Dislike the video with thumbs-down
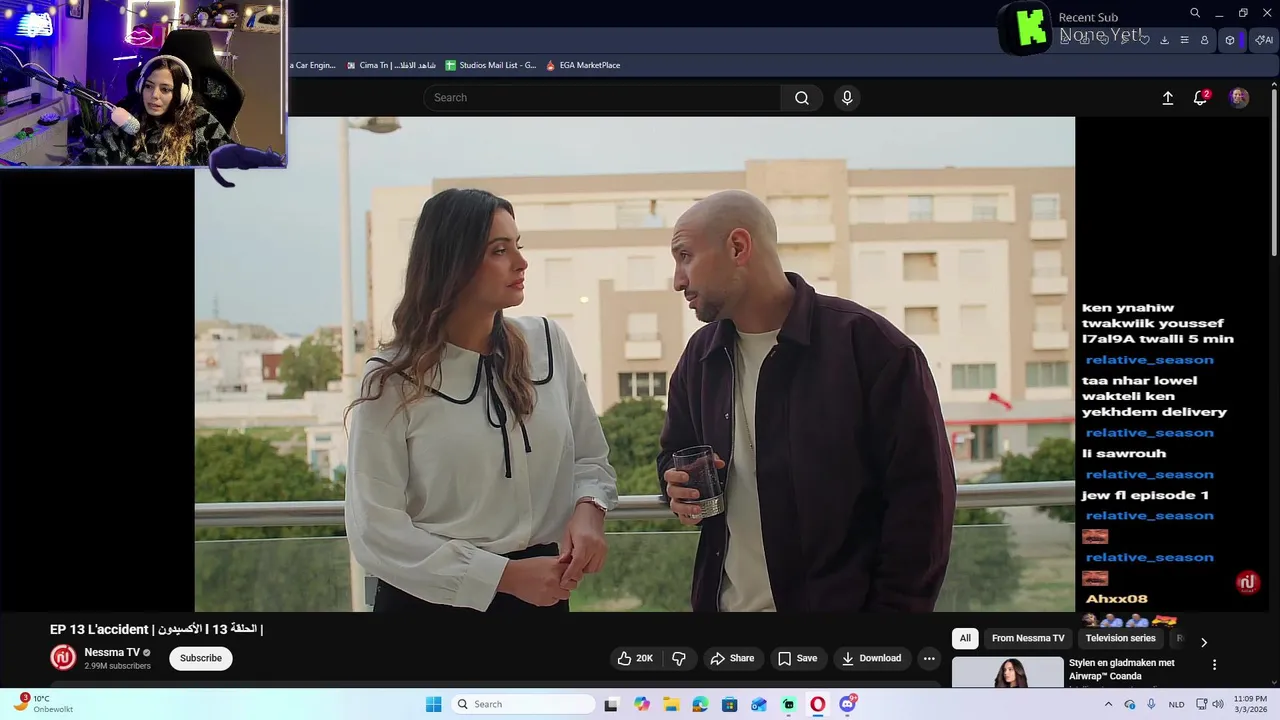Viewport: 1280px width, 720px height. pyautogui.click(x=679, y=658)
